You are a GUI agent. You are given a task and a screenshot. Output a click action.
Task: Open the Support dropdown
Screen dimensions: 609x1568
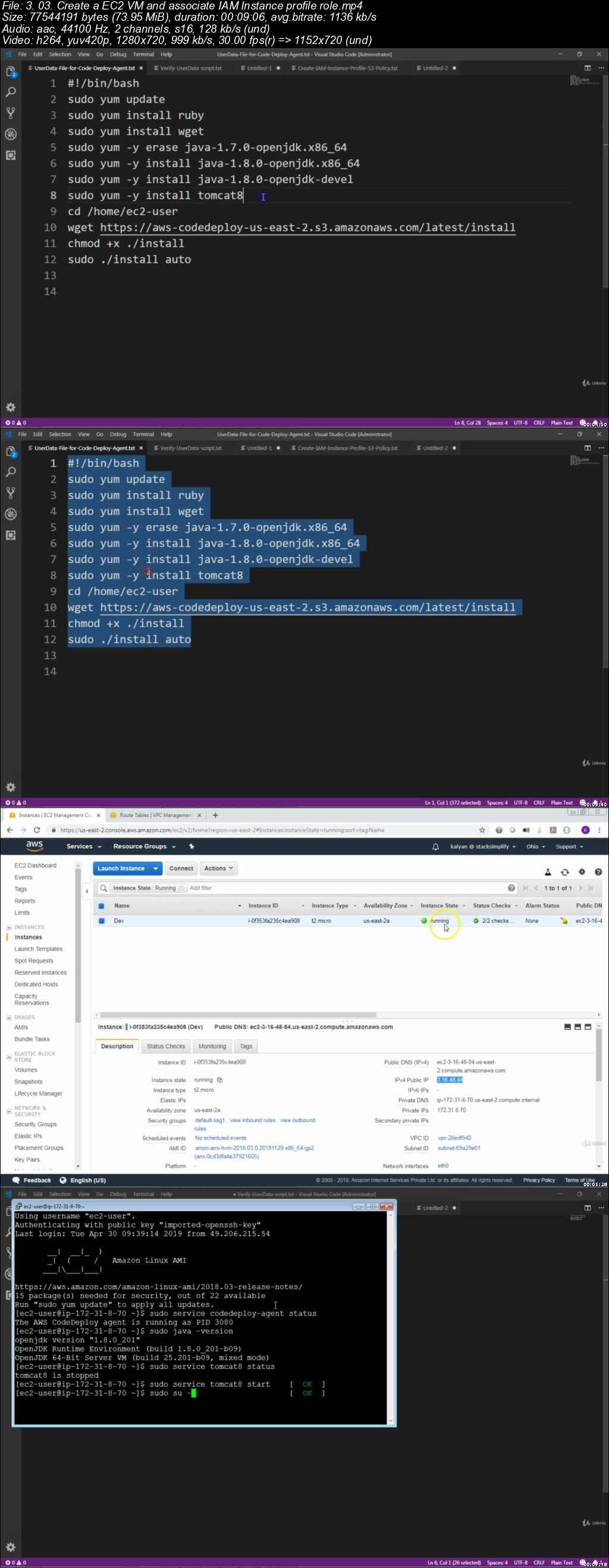point(569,847)
